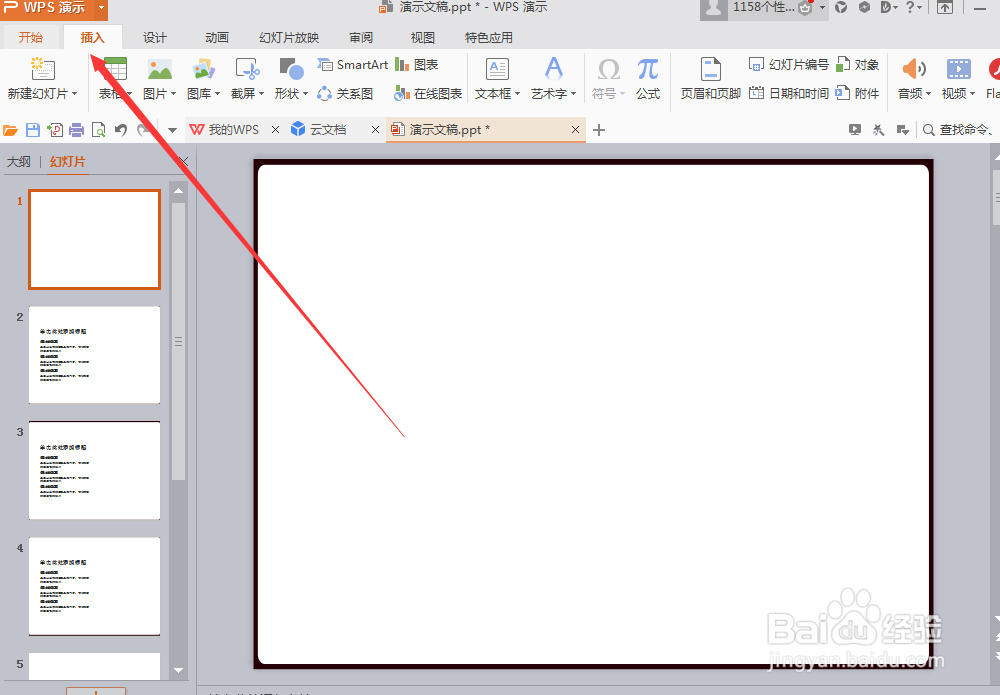Click the Open folder icon in quick toolbar

(x=10, y=130)
